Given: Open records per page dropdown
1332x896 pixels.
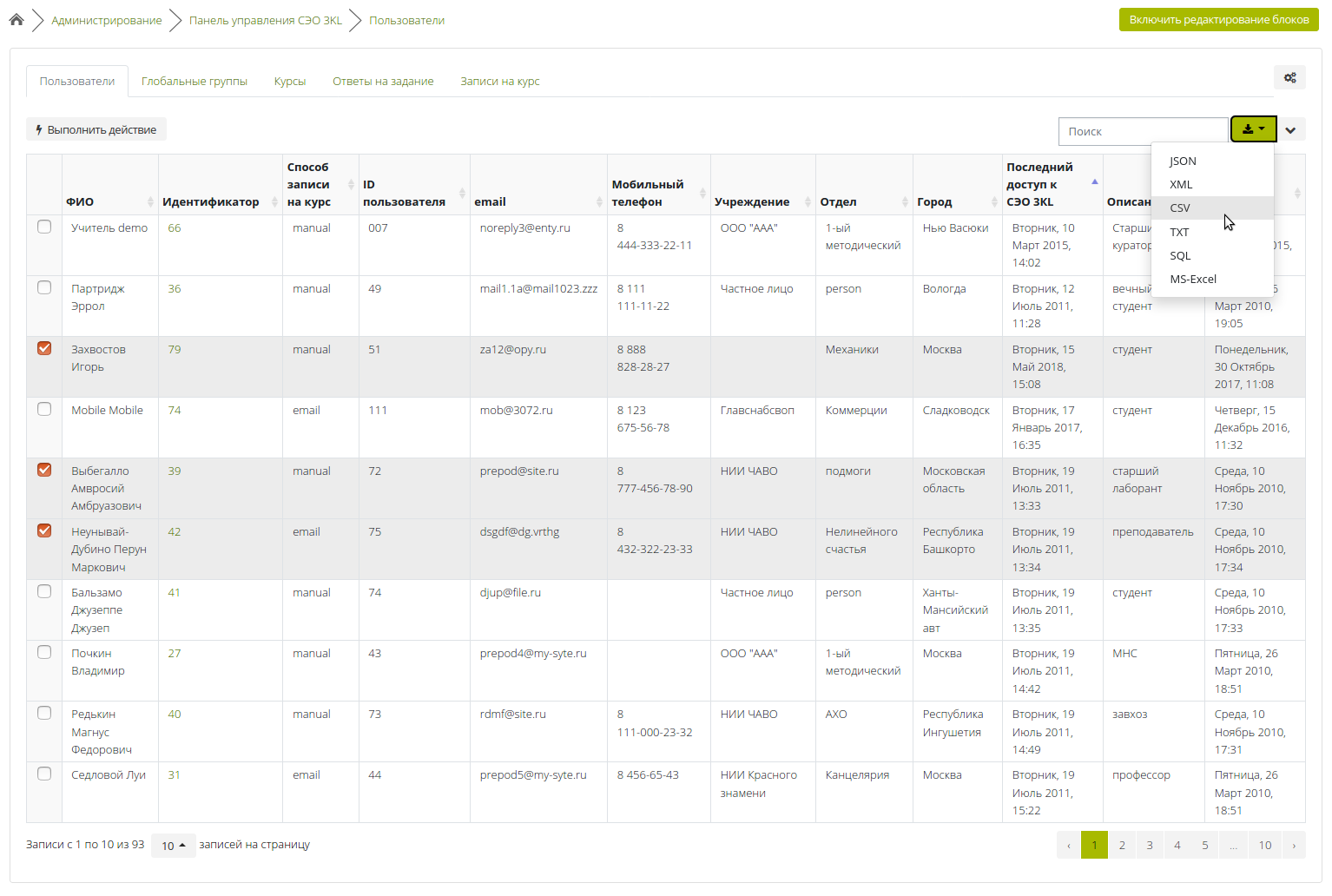Looking at the screenshot, I should click(174, 846).
